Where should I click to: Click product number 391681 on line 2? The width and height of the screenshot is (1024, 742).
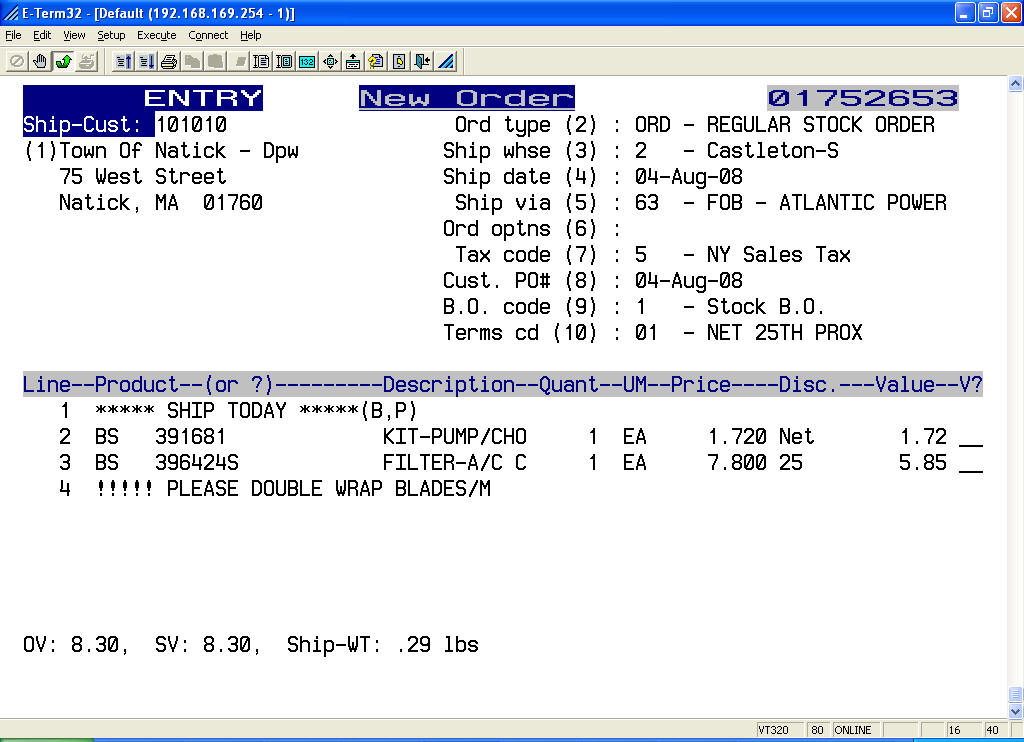(190, 436)
